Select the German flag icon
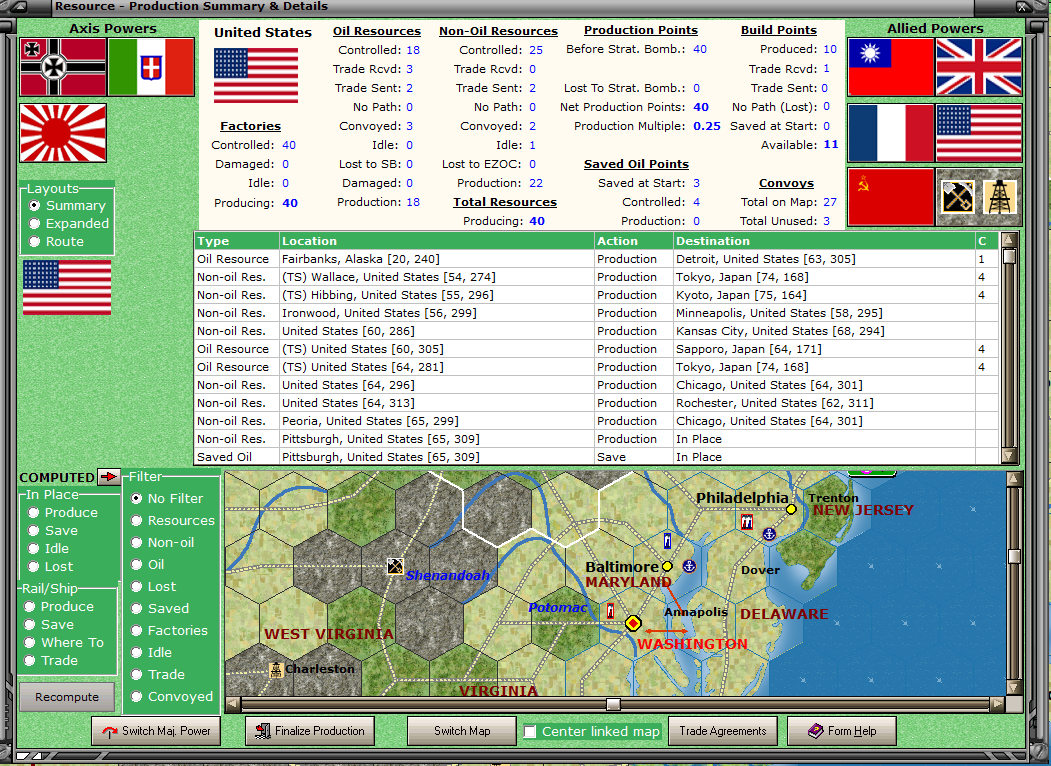 pyautogui.click(x=63, y=67)
